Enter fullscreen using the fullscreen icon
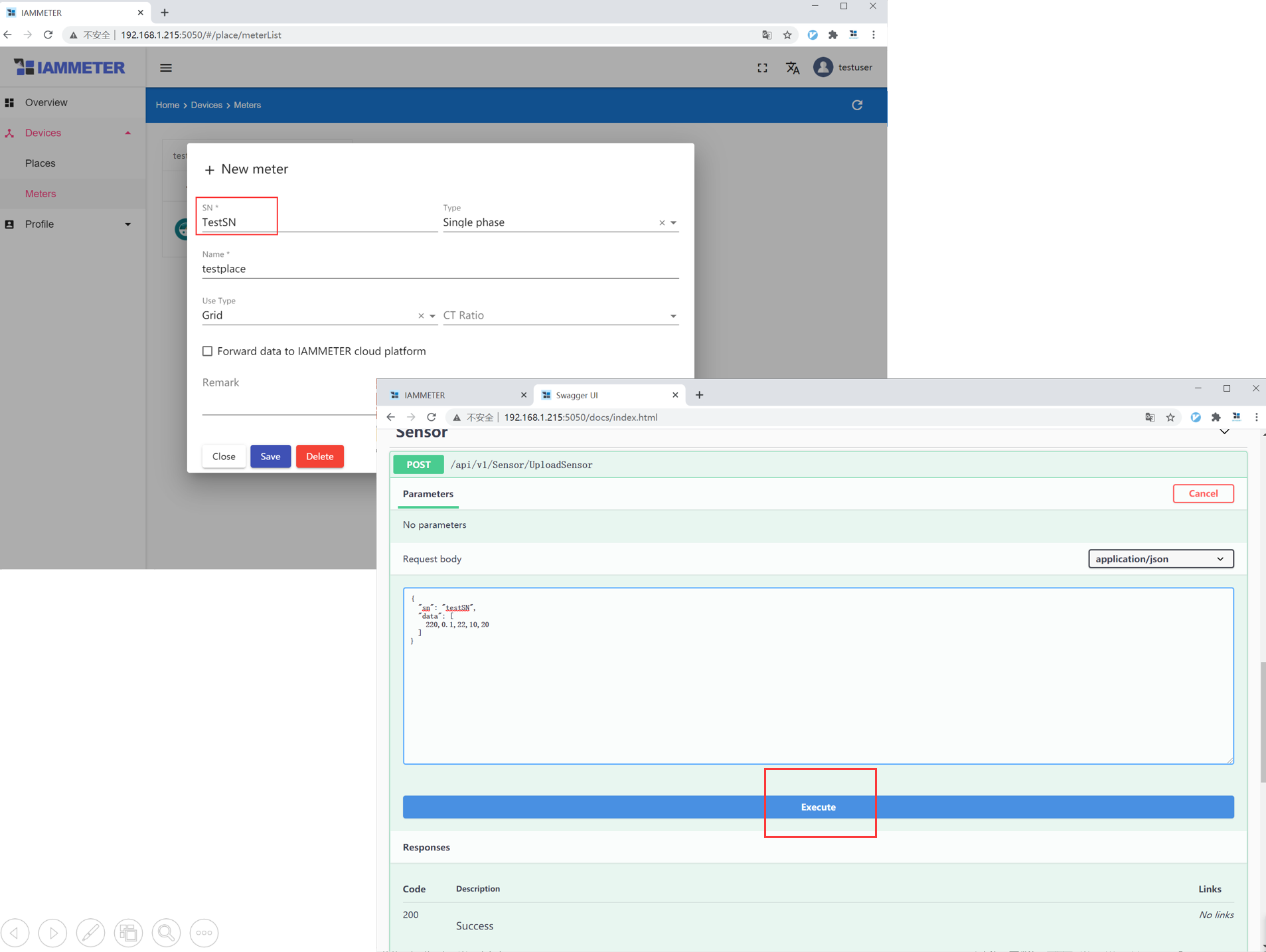 (x=761, y=67)
